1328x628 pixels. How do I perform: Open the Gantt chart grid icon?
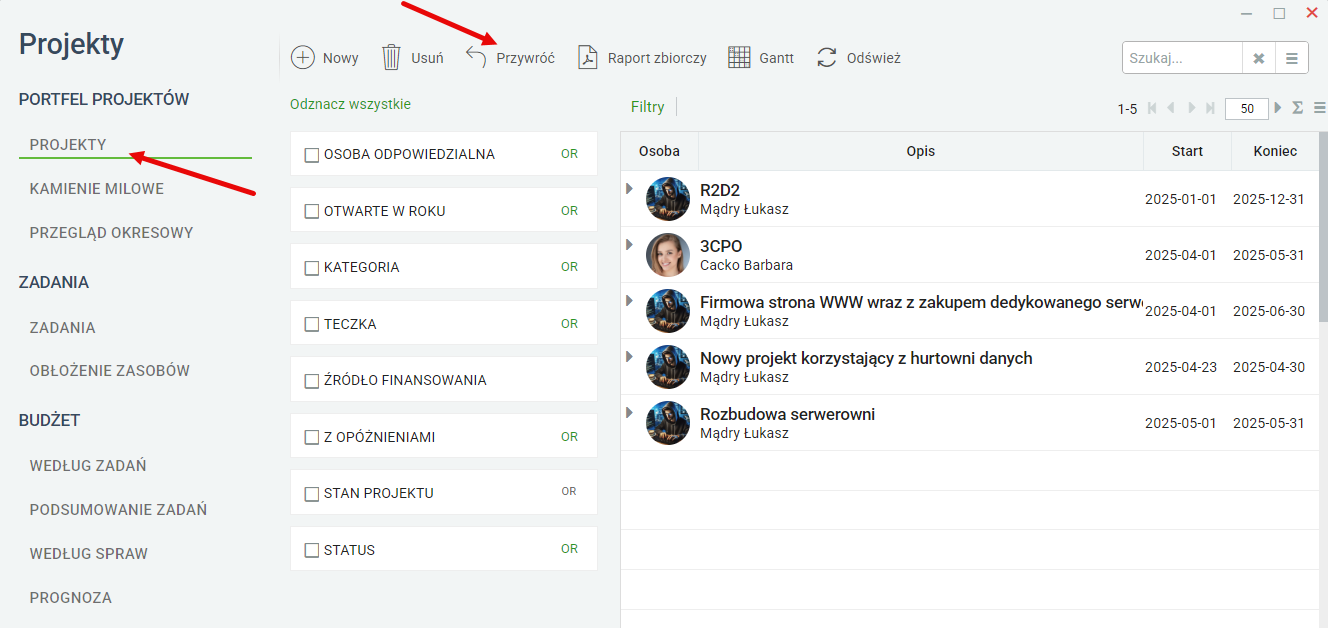(739, 58)
